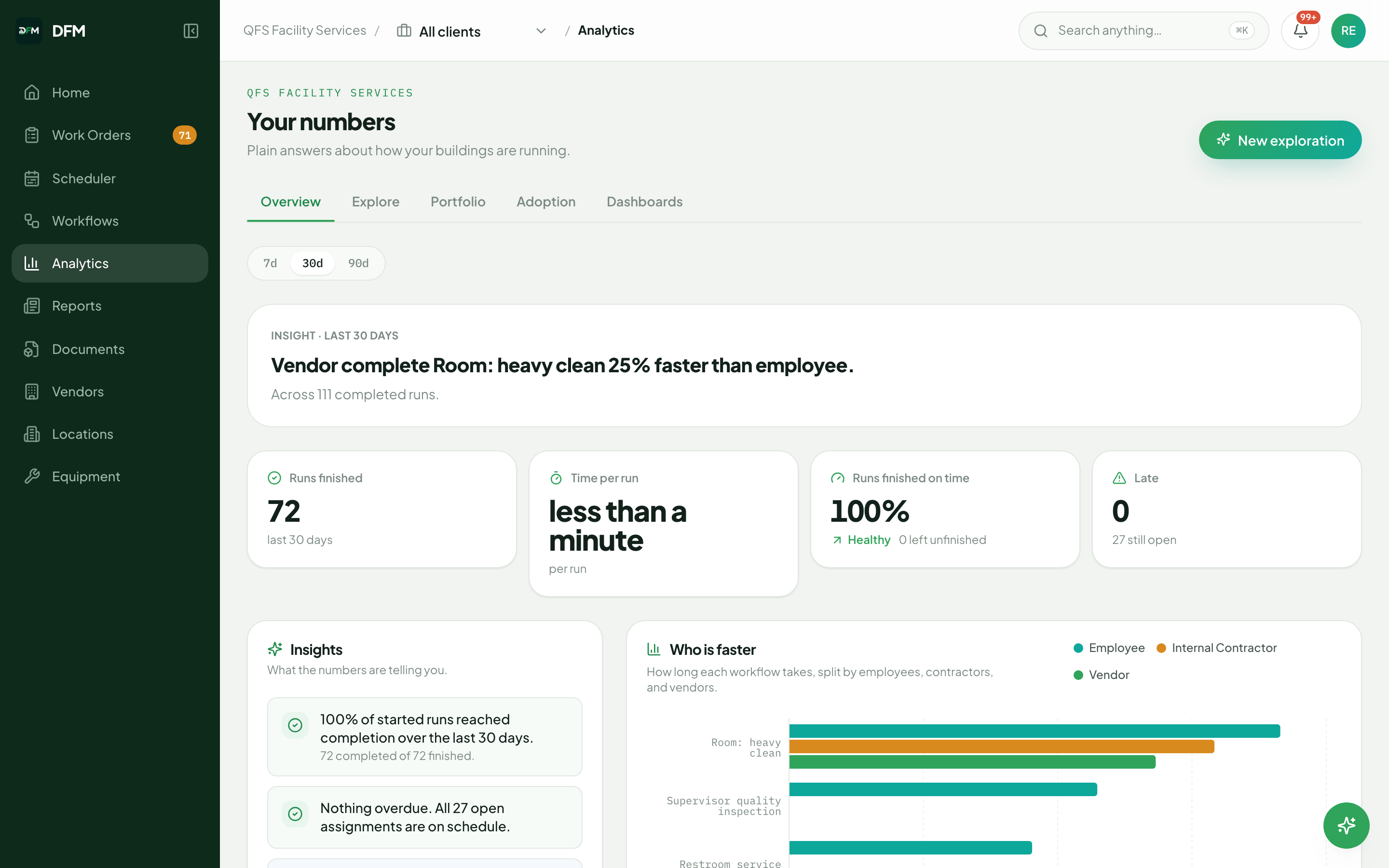This screenshot has height=868, width=1389.
Task: Click the Healthy trend arrow icon
Action: point(837,540)
